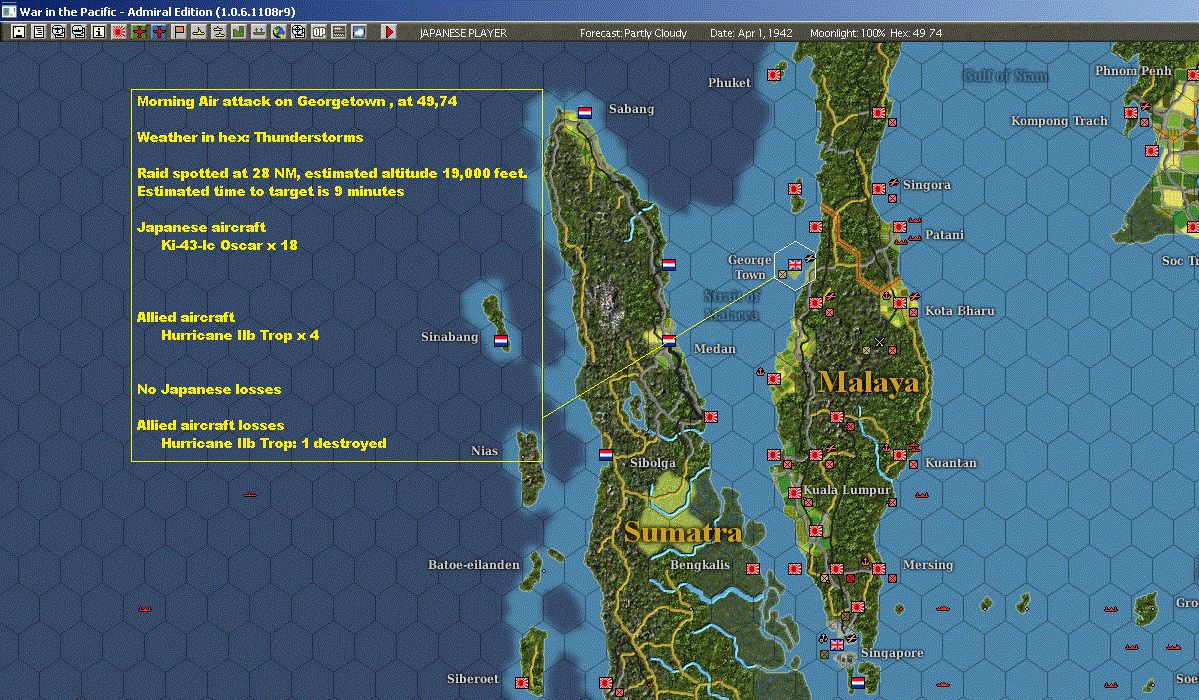Click the 'Gulf of Siam' map label
The width and height of the screenshot is (1199, 700).
tap(1006, 75)
